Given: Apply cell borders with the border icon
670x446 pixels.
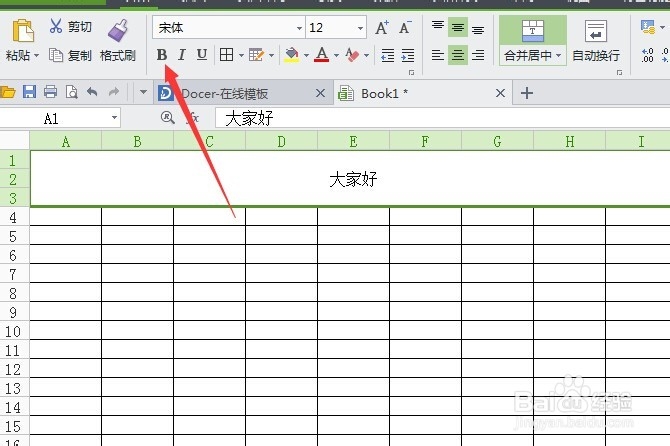Looking at the screenshot, I should pos(226,55).
